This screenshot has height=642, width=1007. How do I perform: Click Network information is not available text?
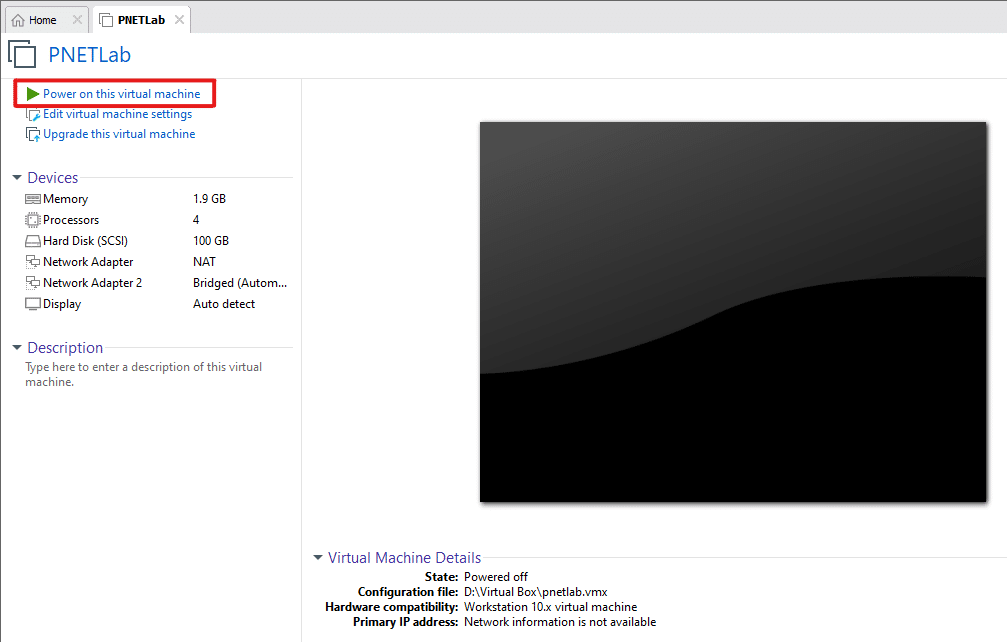560,622
